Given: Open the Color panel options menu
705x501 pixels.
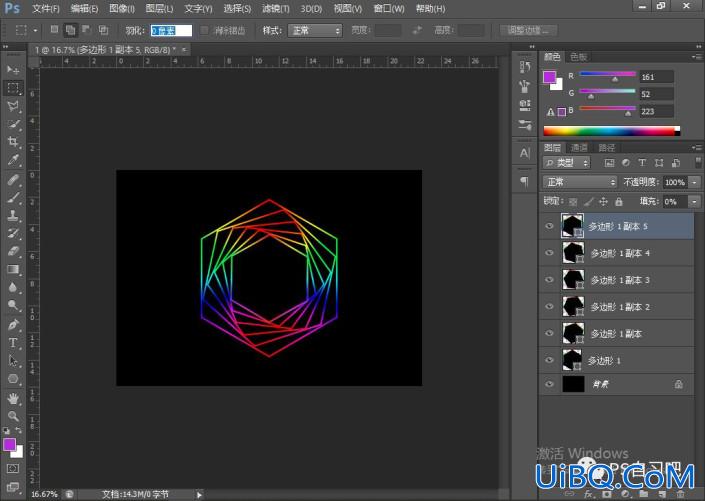Looking at the screenshot, I should pyautogui.click(x=697, y=57).
